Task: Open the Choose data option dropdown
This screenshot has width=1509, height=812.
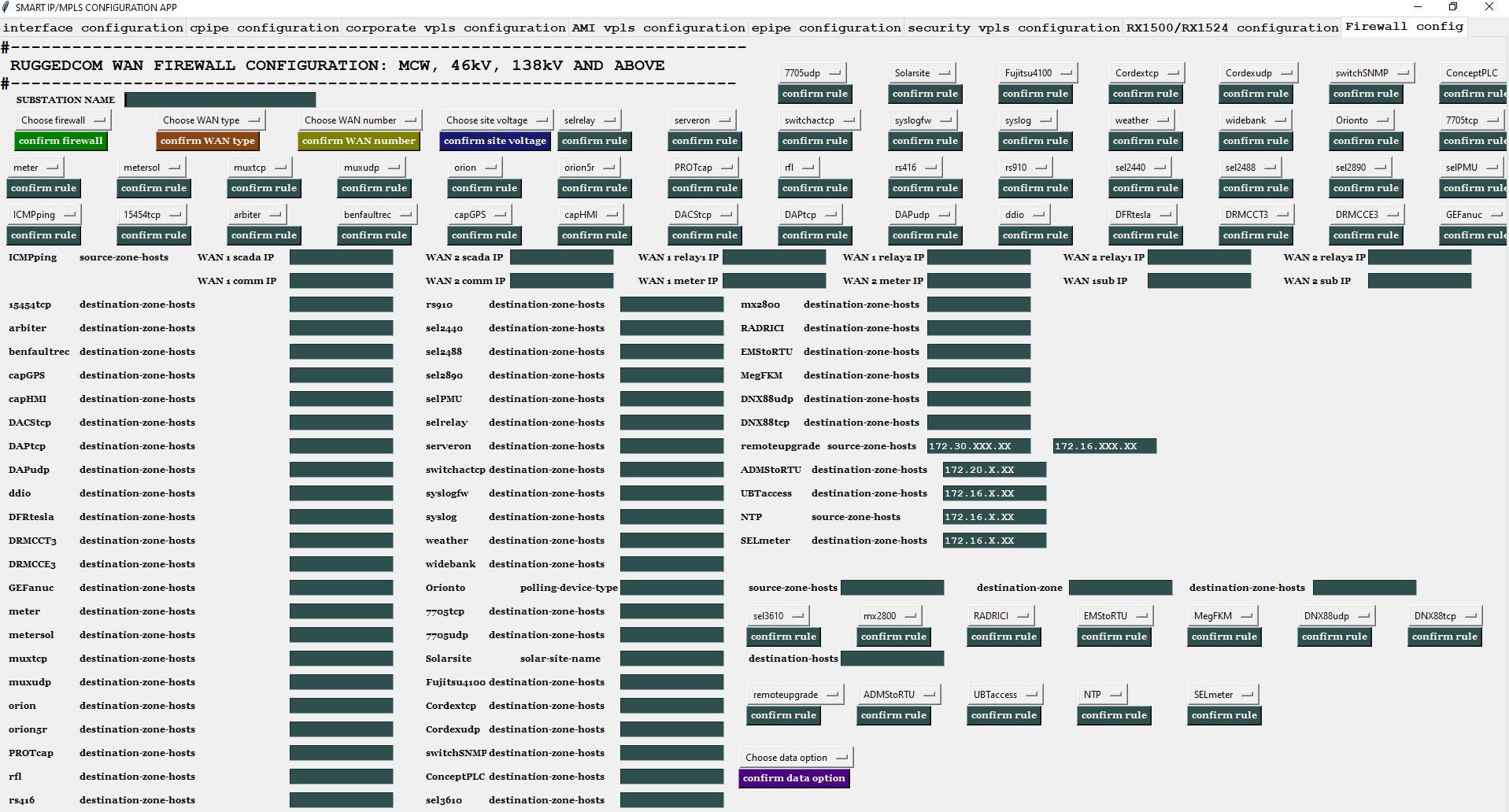Action: [x=797, y=758]
